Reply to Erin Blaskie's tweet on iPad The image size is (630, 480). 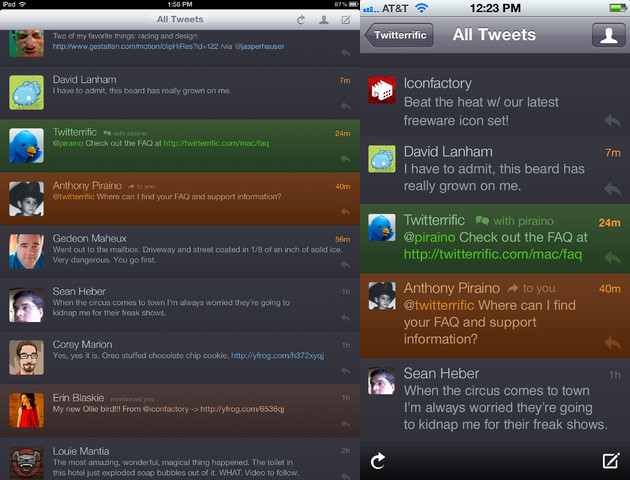pyautogui.click(x=345, y=424)
